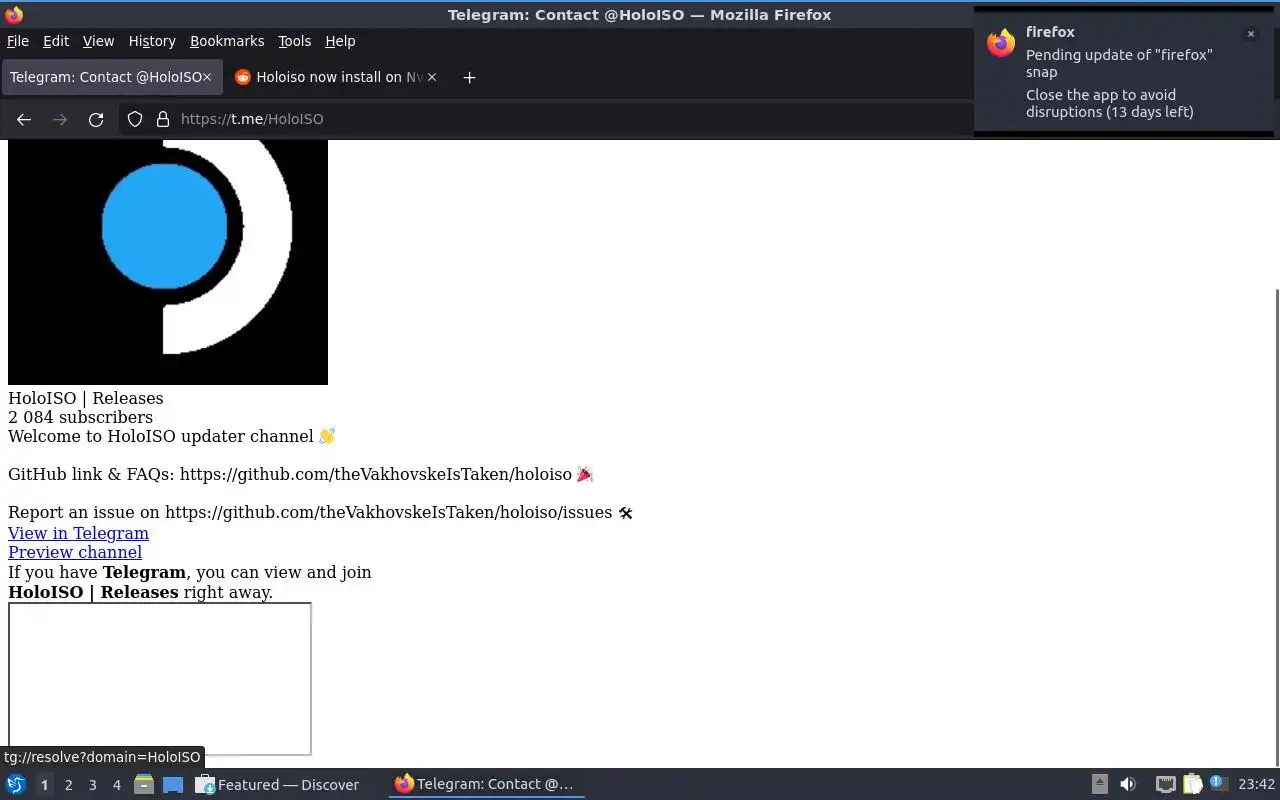Screen dimensions: 1280x800
Task: Click the clock showing 23:42
Action: 1256,784
